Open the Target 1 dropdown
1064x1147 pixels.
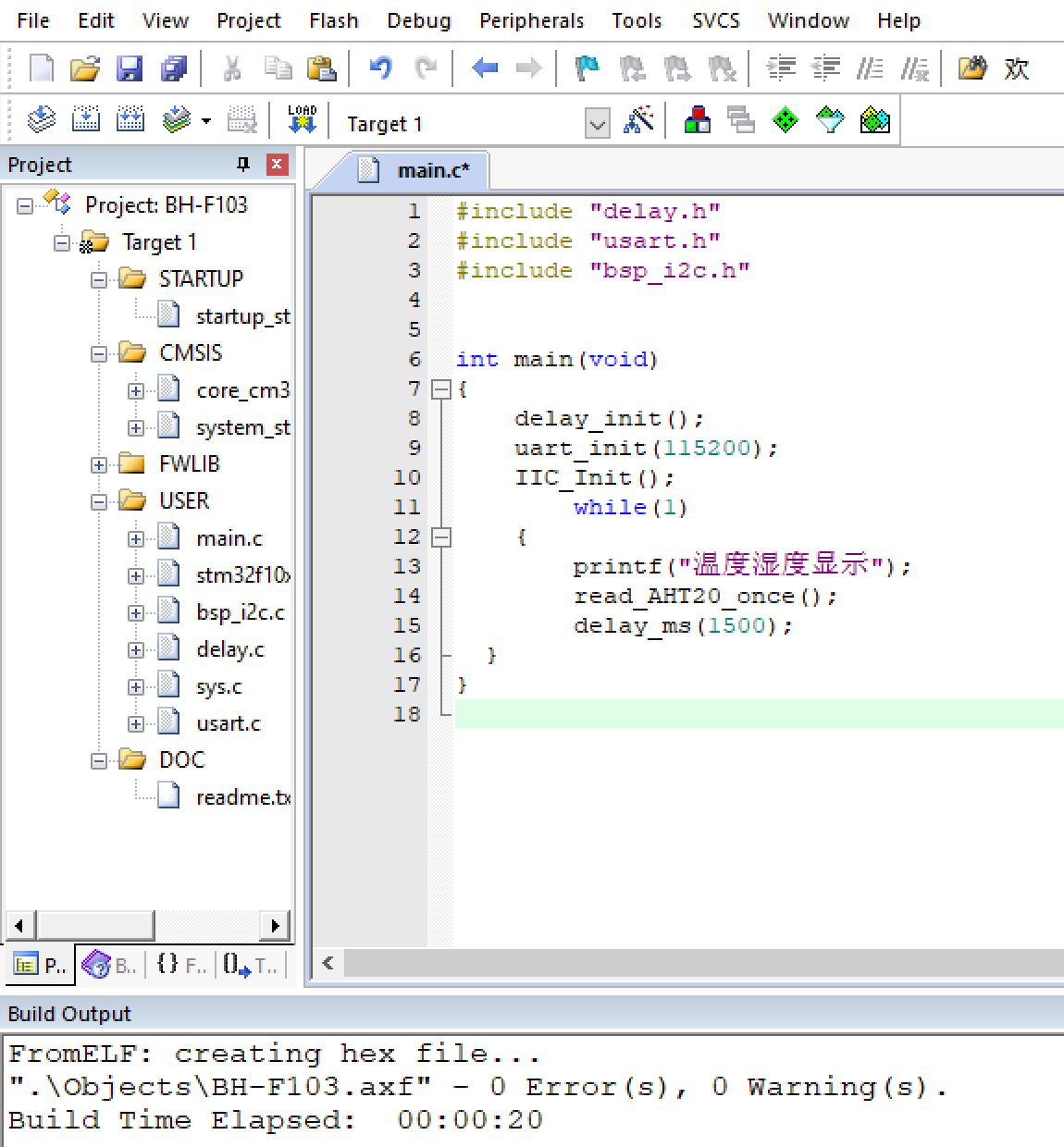(598, 123)
